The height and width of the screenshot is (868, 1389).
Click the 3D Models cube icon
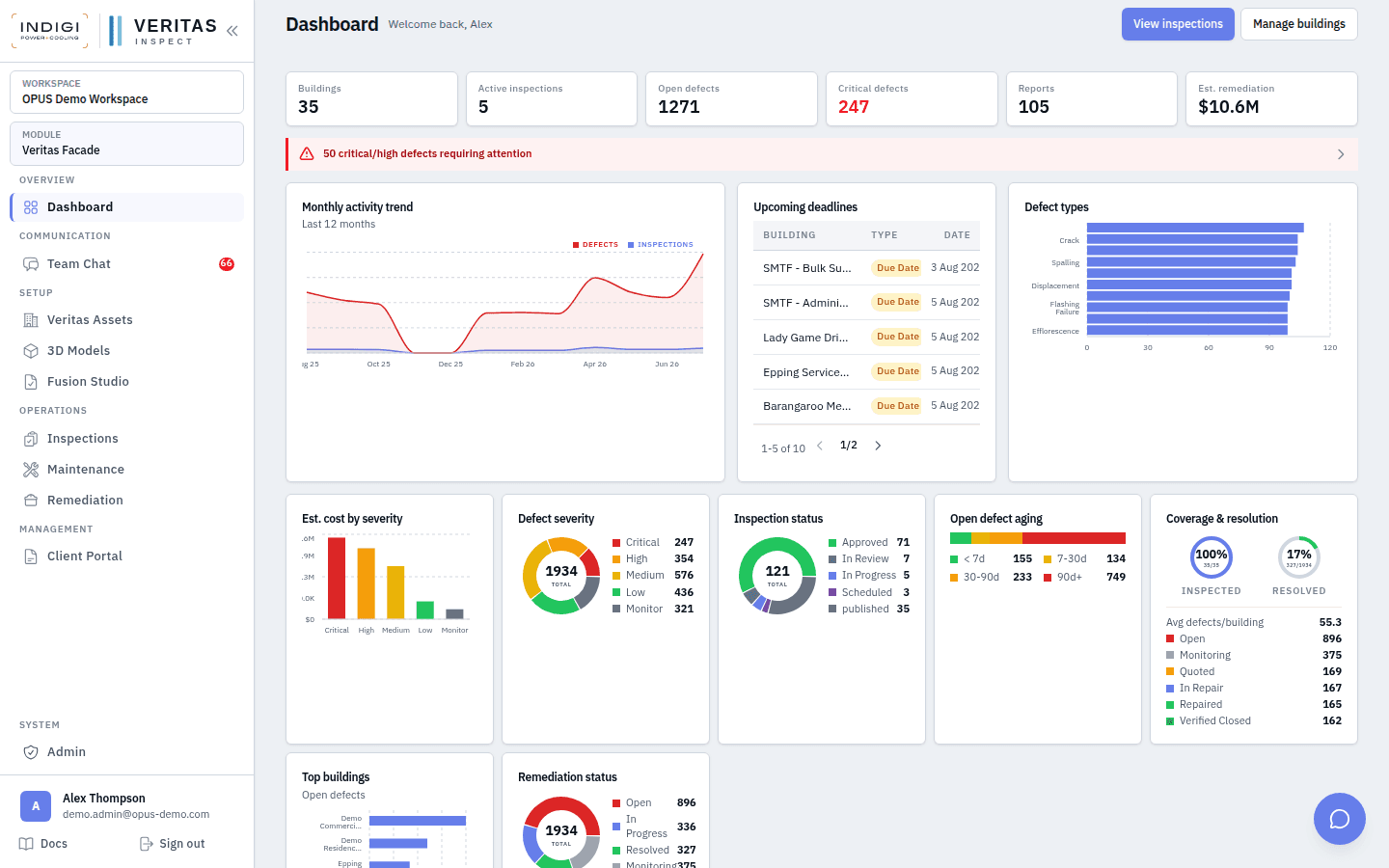(31, 351)
